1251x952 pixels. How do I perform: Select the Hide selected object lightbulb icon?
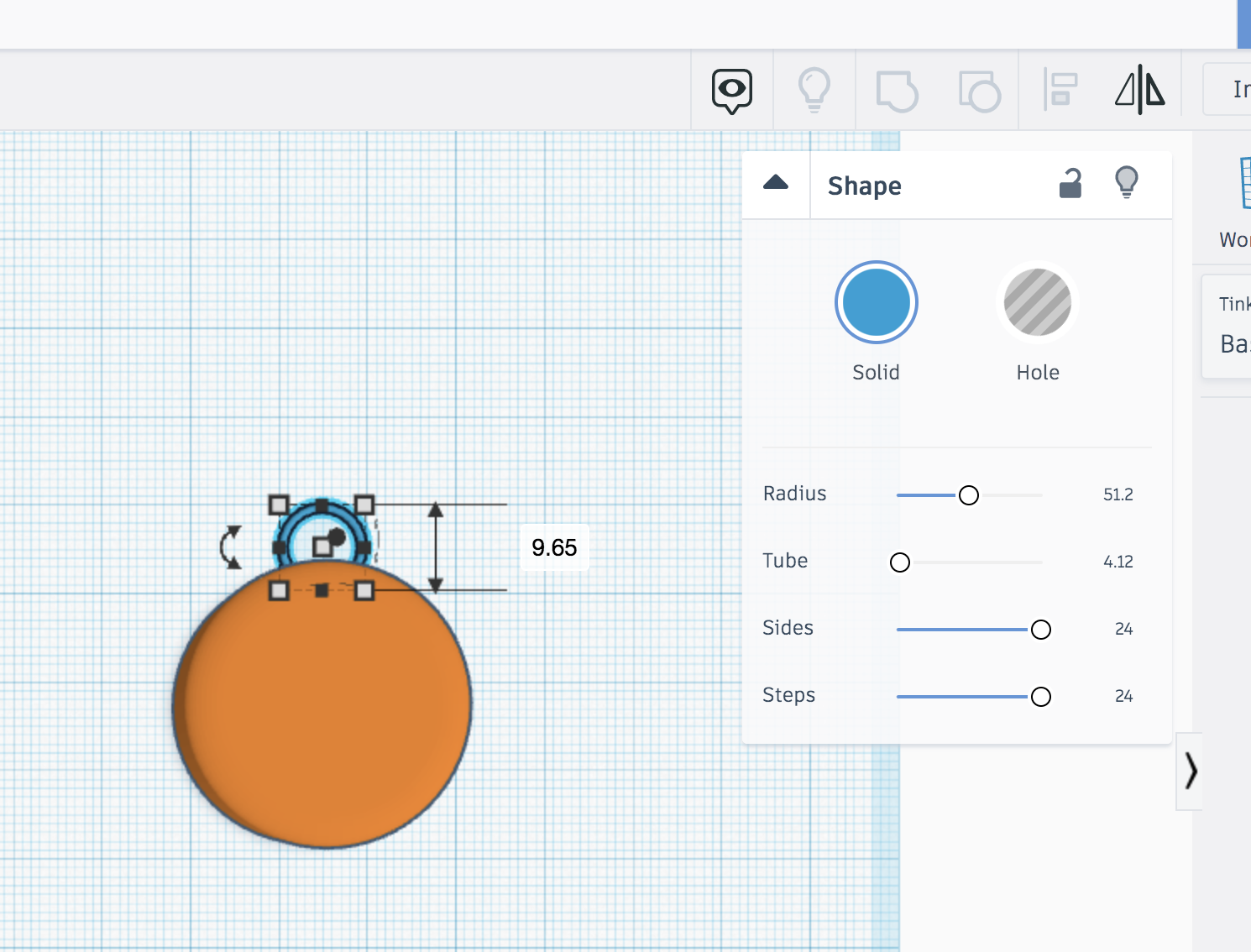coord(814,90)
